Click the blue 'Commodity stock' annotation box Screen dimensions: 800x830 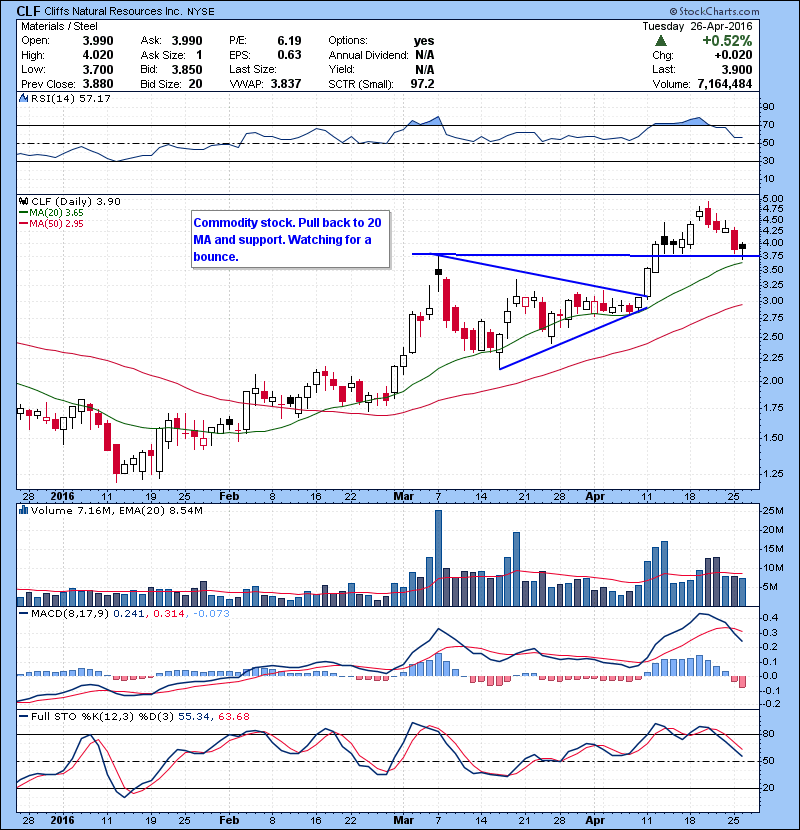pos(291,239)
